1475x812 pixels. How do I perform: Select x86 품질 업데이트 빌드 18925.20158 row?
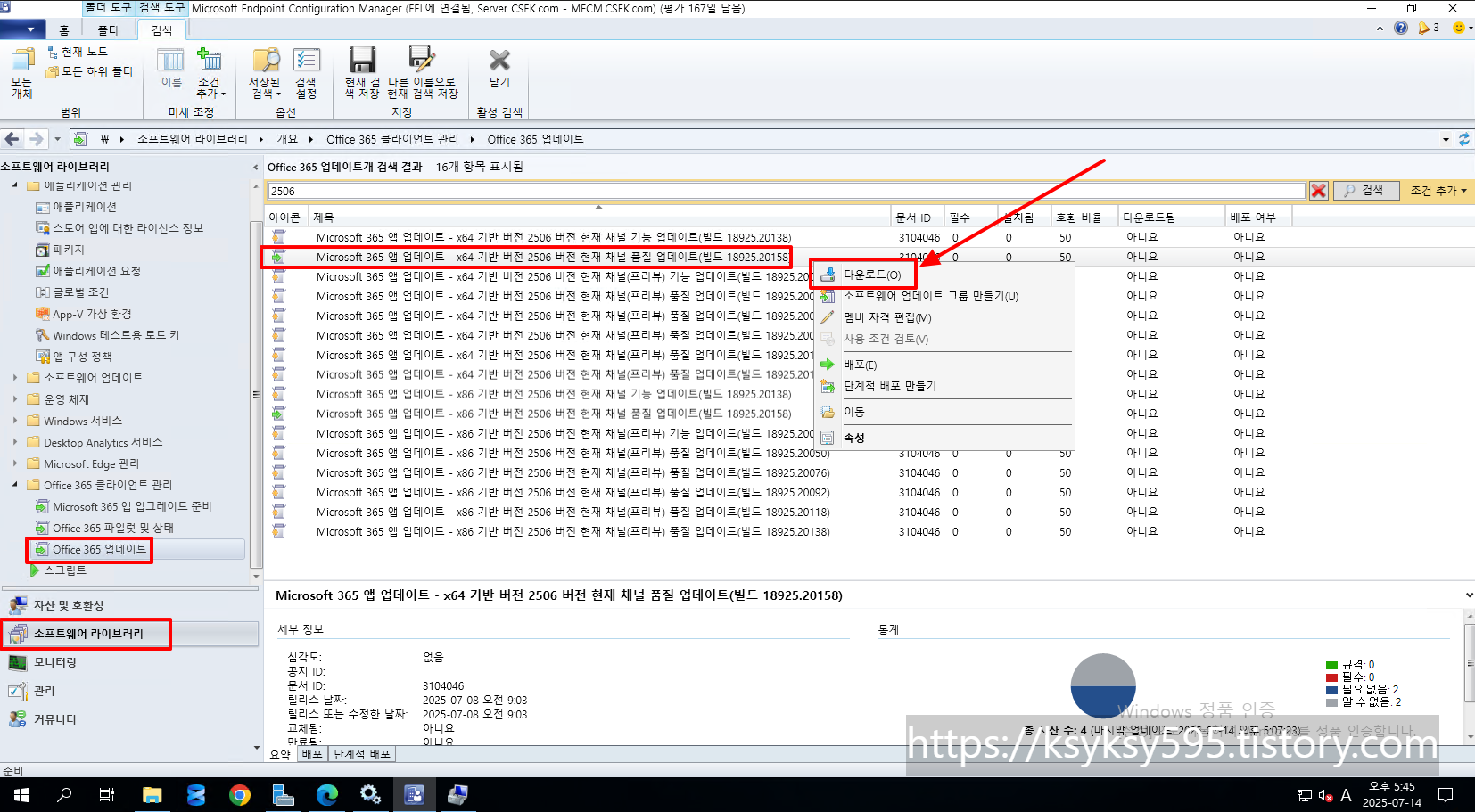pos(553,414)
